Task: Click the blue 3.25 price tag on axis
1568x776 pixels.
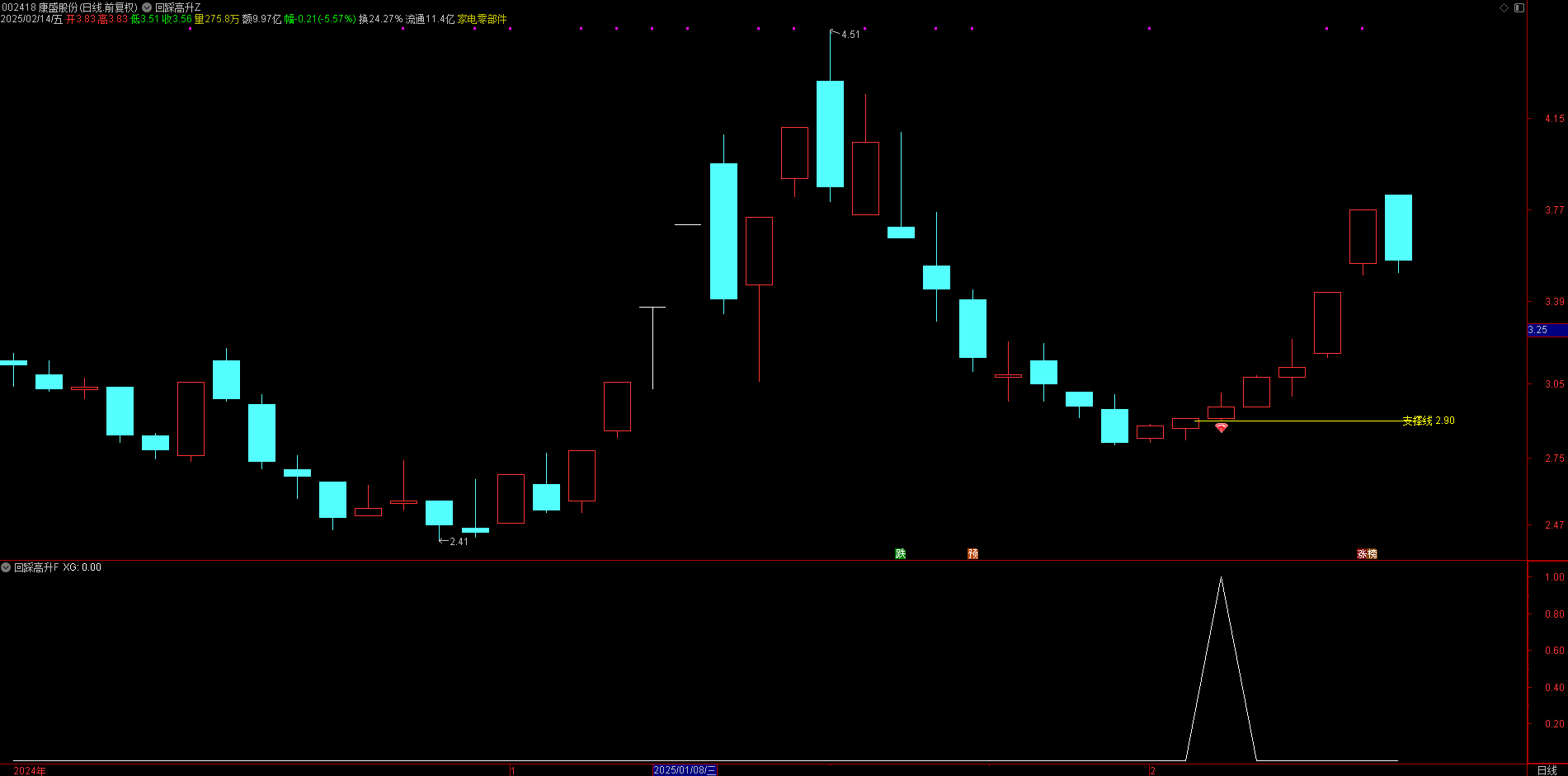Action: 1547,330
